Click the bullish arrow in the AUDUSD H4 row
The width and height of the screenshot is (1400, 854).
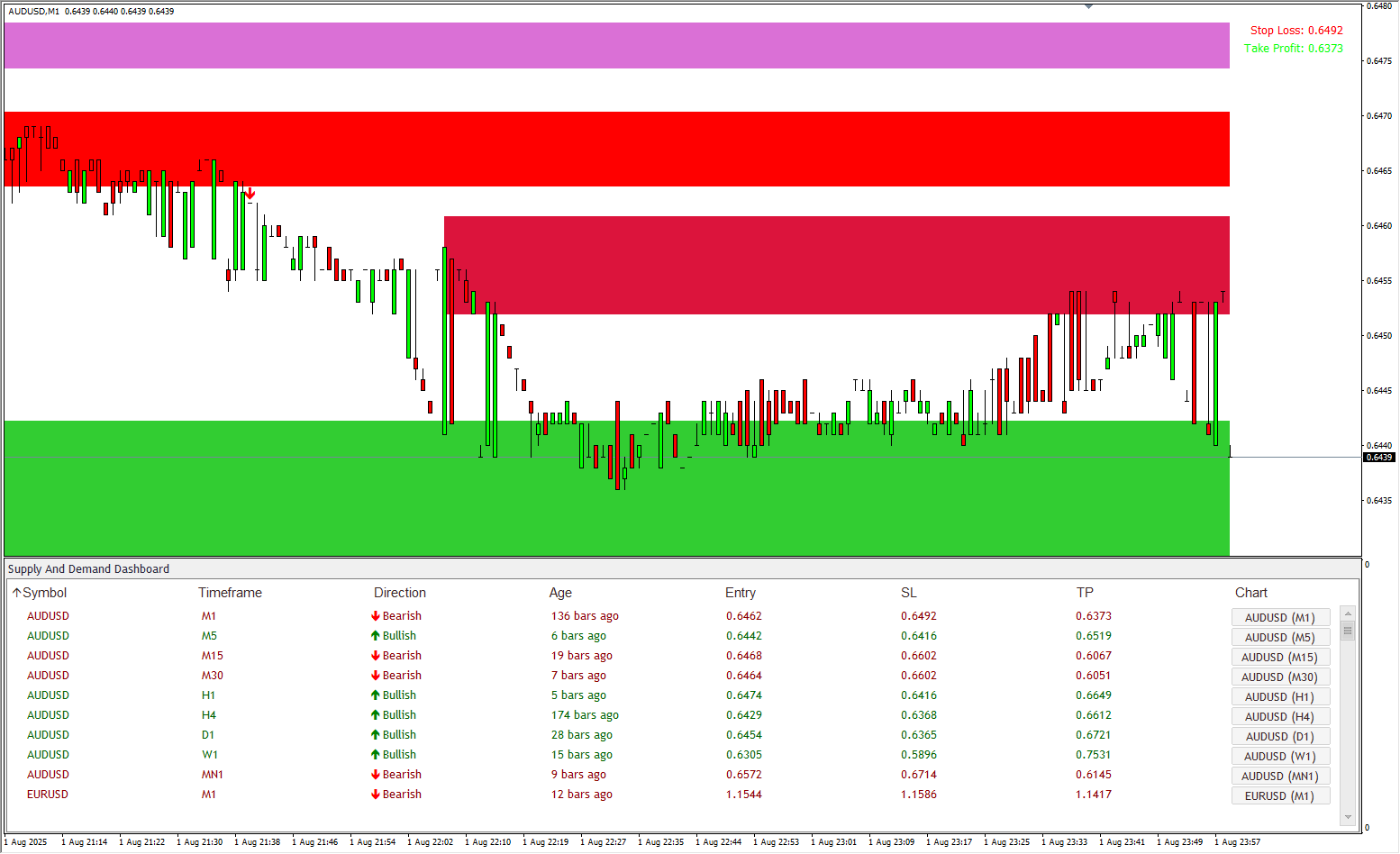tap(376, 715)
